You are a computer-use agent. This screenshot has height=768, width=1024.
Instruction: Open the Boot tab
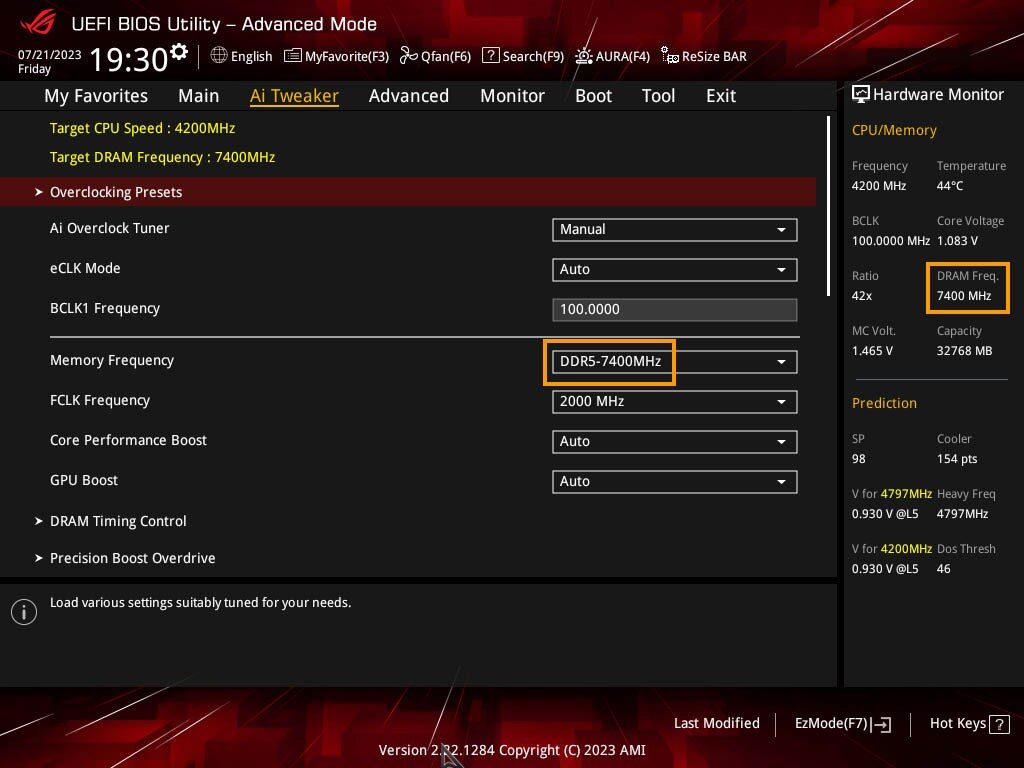click(594, 96)
